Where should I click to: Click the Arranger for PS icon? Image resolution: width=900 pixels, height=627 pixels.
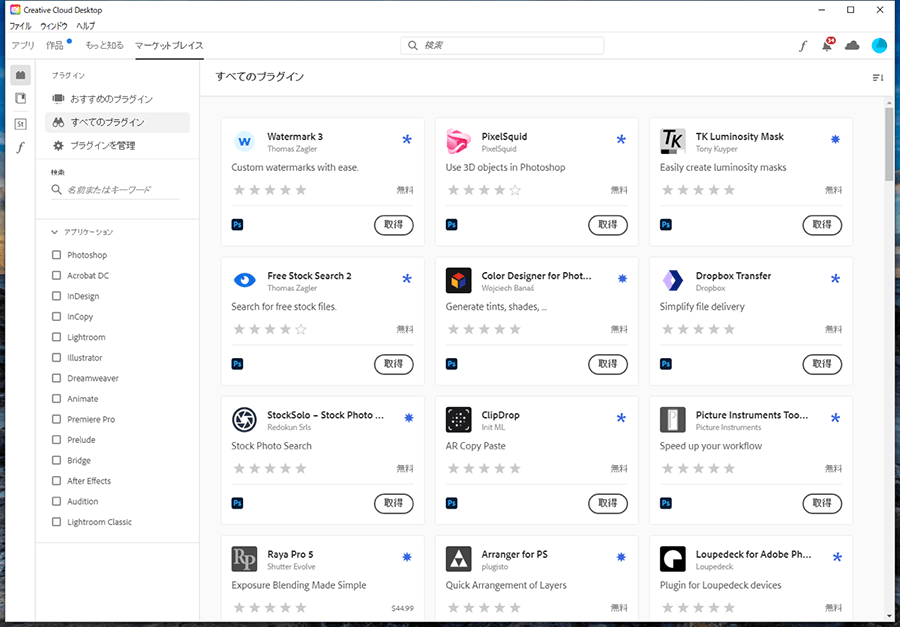(459, 559)
